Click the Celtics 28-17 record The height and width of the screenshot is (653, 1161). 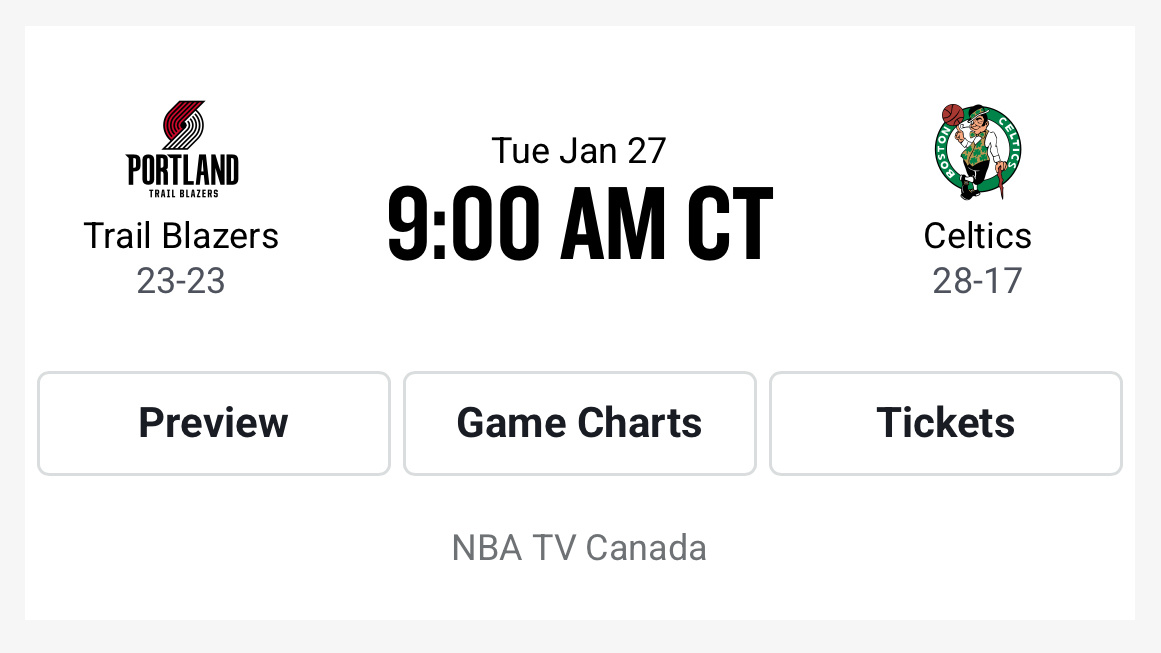pos(978,281)
